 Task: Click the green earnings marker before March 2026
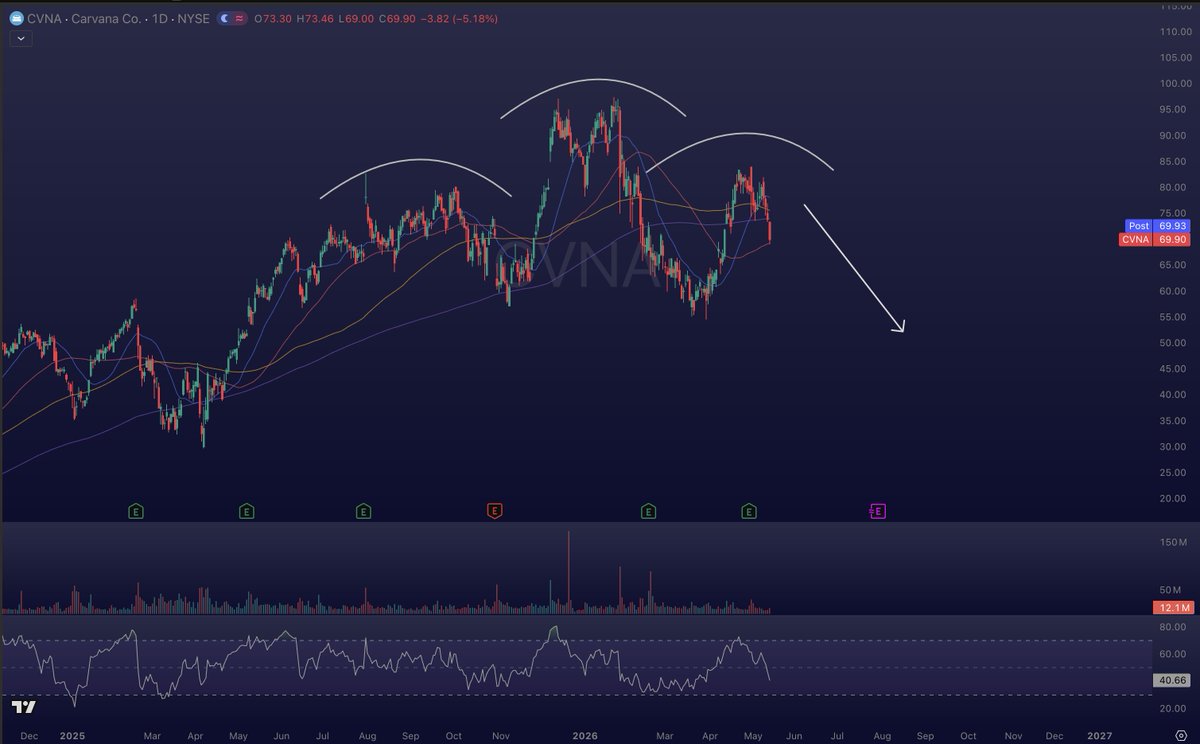pyautogui.click(x=648, y=511)
